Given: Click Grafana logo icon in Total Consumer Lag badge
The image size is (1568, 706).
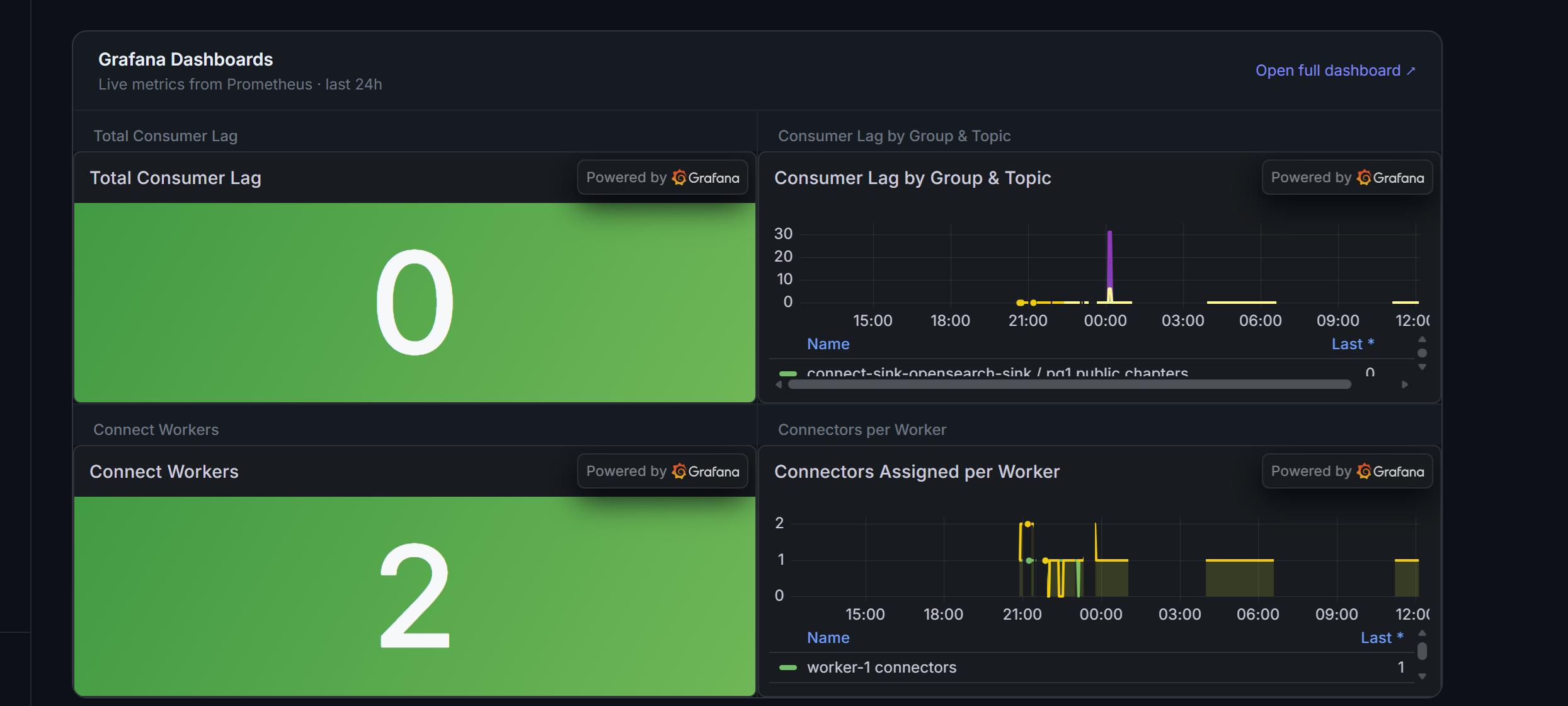Looking at the screenshot, I should coord(679,178).
